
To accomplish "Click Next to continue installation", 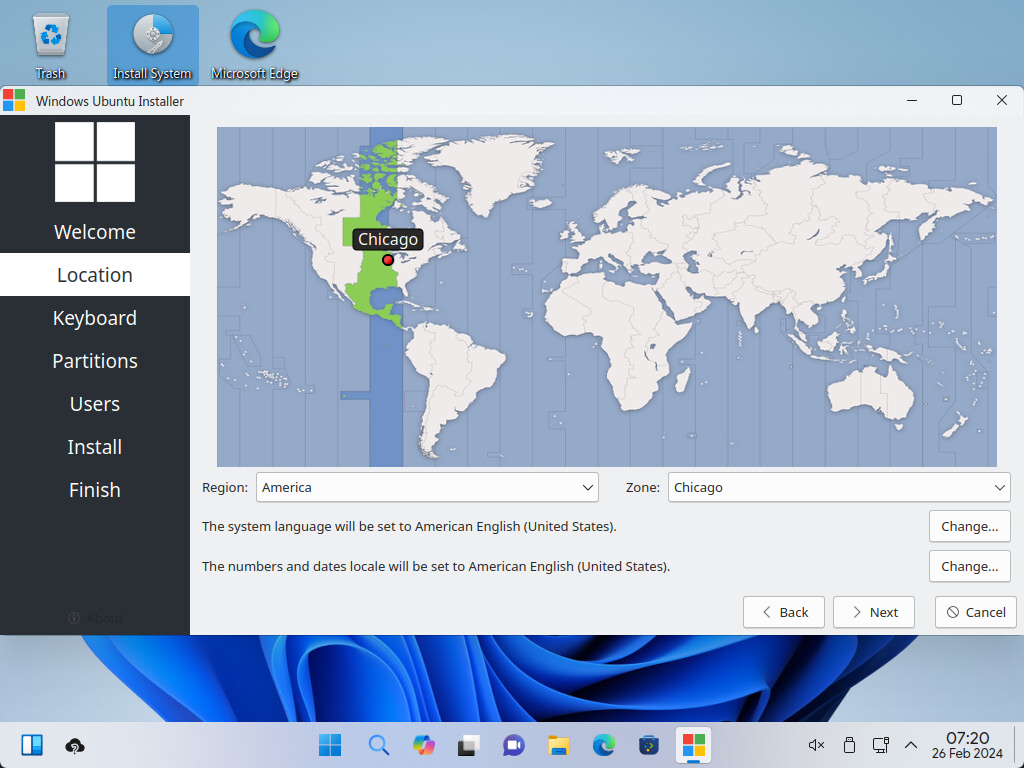I will pyautogui.click(x=874, y=612).
